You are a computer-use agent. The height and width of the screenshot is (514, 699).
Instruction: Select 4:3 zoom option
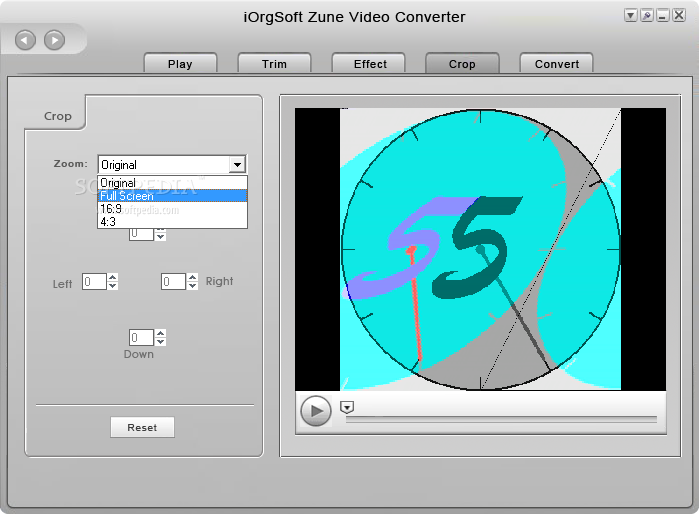(172, 222)
